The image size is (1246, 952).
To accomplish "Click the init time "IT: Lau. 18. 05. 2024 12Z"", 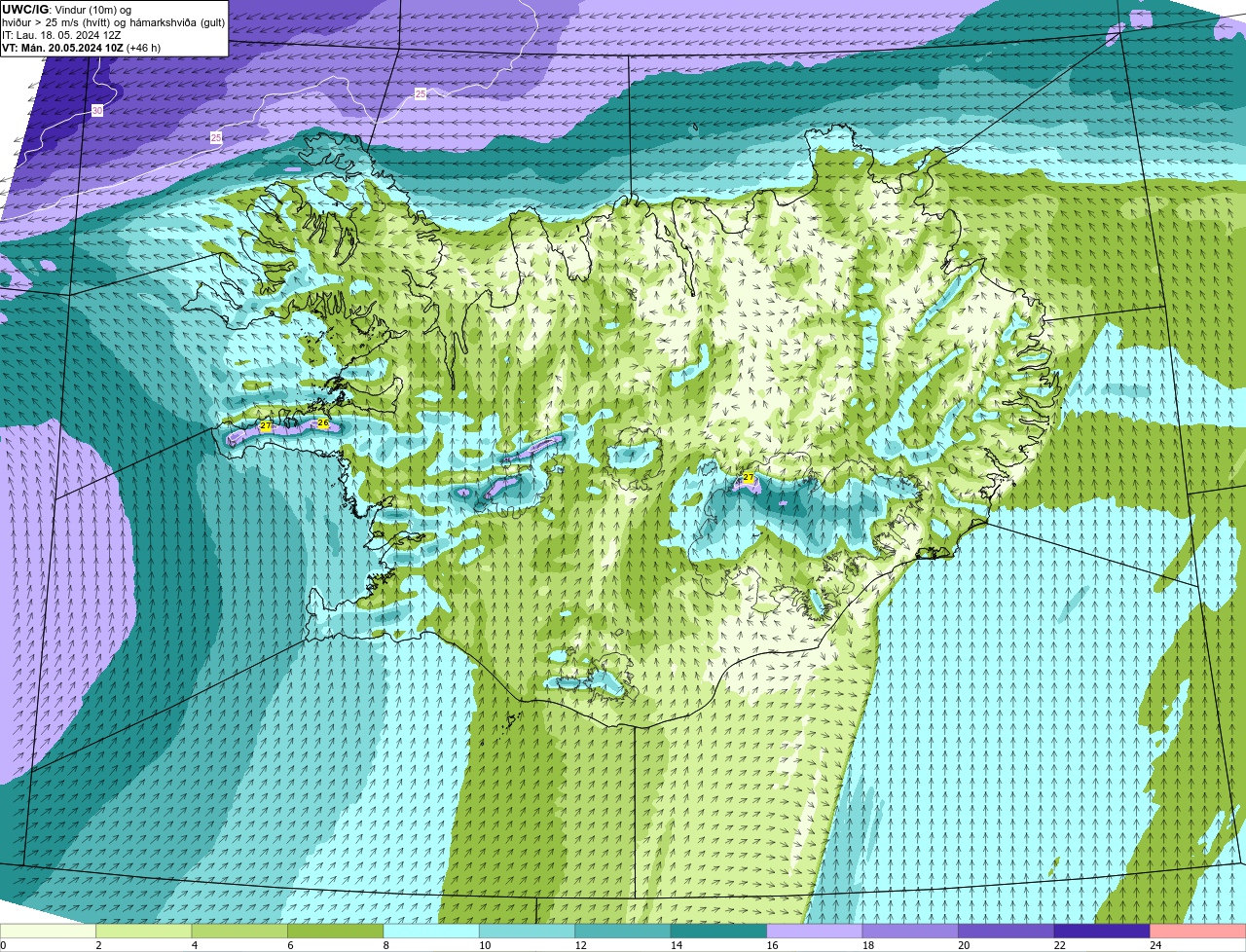I will 61,35.
